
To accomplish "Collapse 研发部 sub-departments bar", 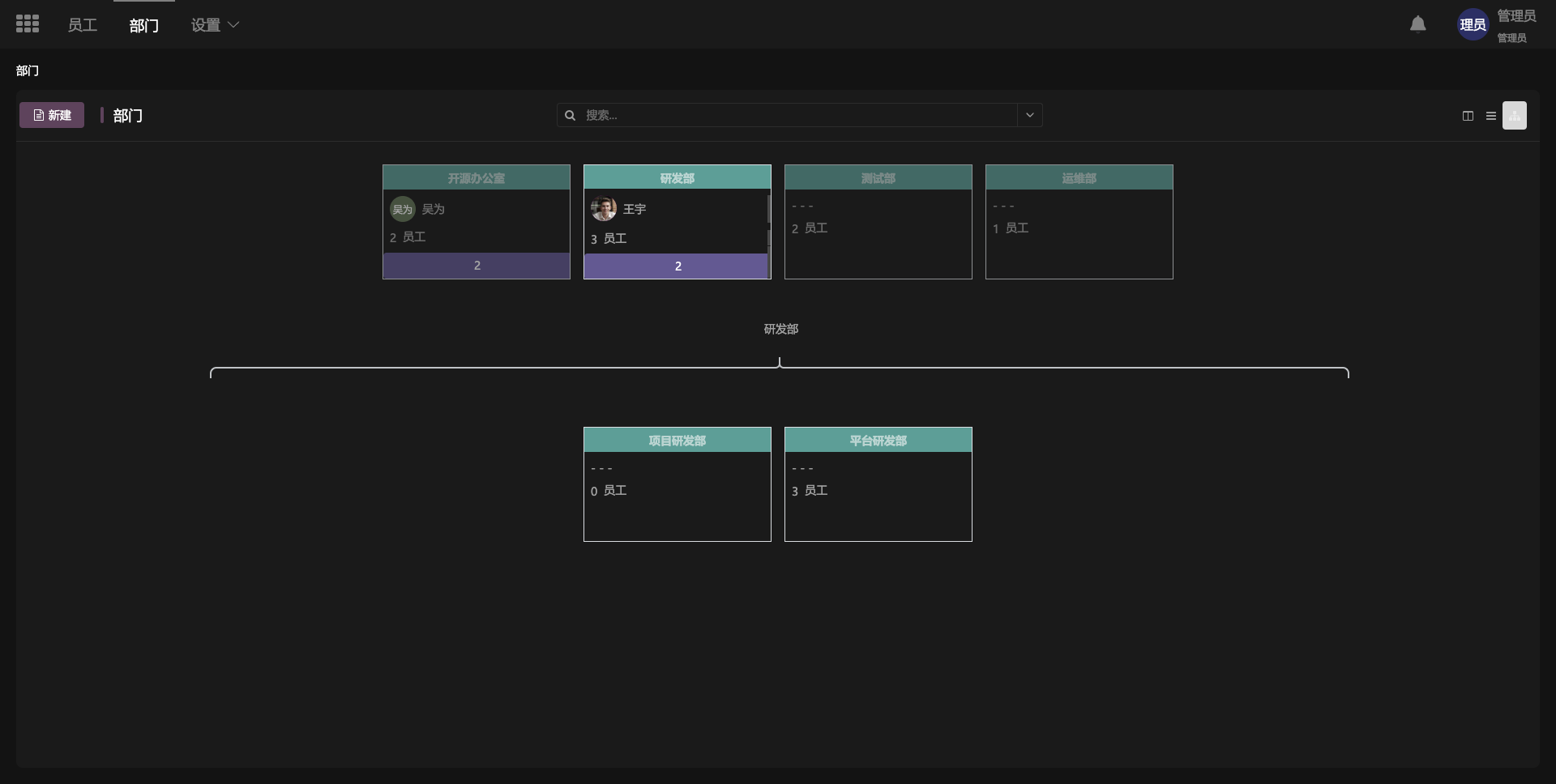I will click(677, 266).
